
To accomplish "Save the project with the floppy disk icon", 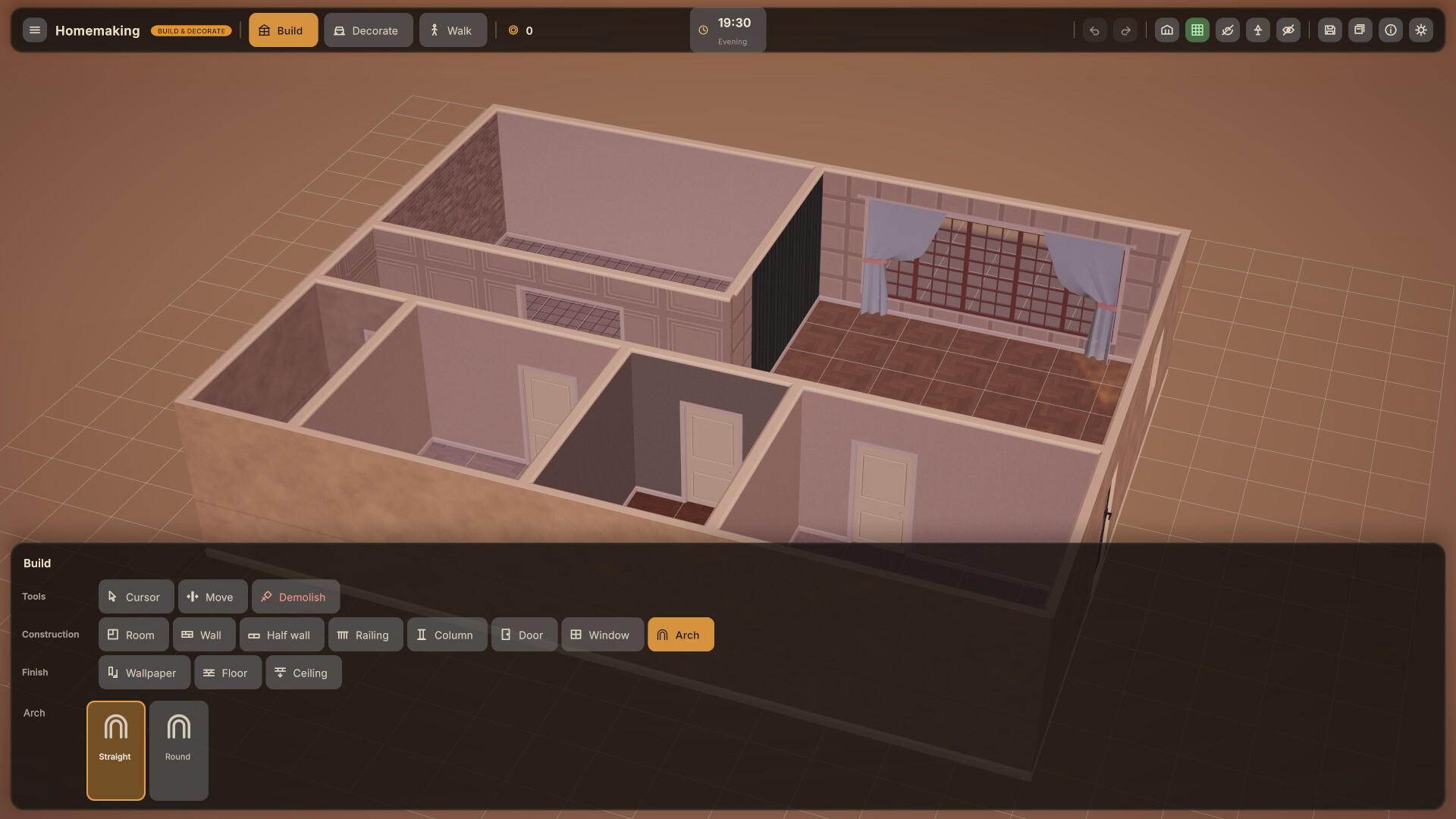I will [1330, 30].
